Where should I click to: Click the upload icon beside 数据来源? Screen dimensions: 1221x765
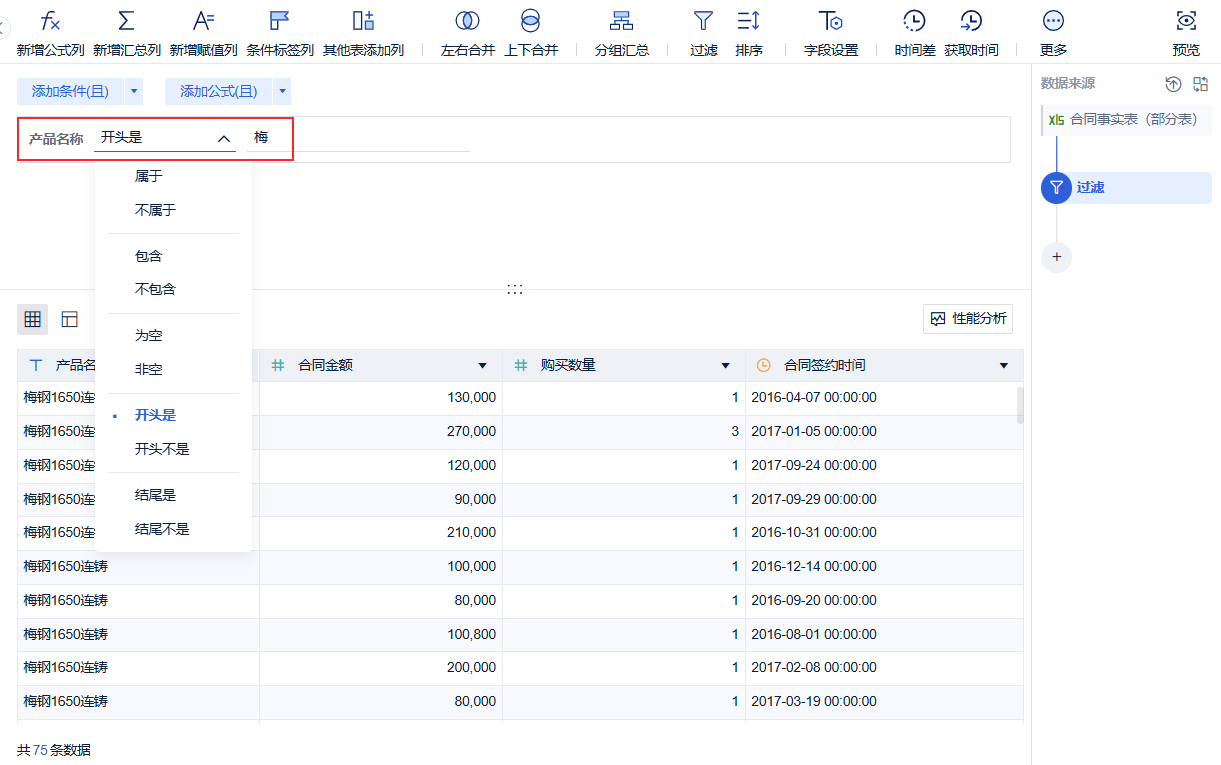pyautogui.click(x=1174, y=84)
